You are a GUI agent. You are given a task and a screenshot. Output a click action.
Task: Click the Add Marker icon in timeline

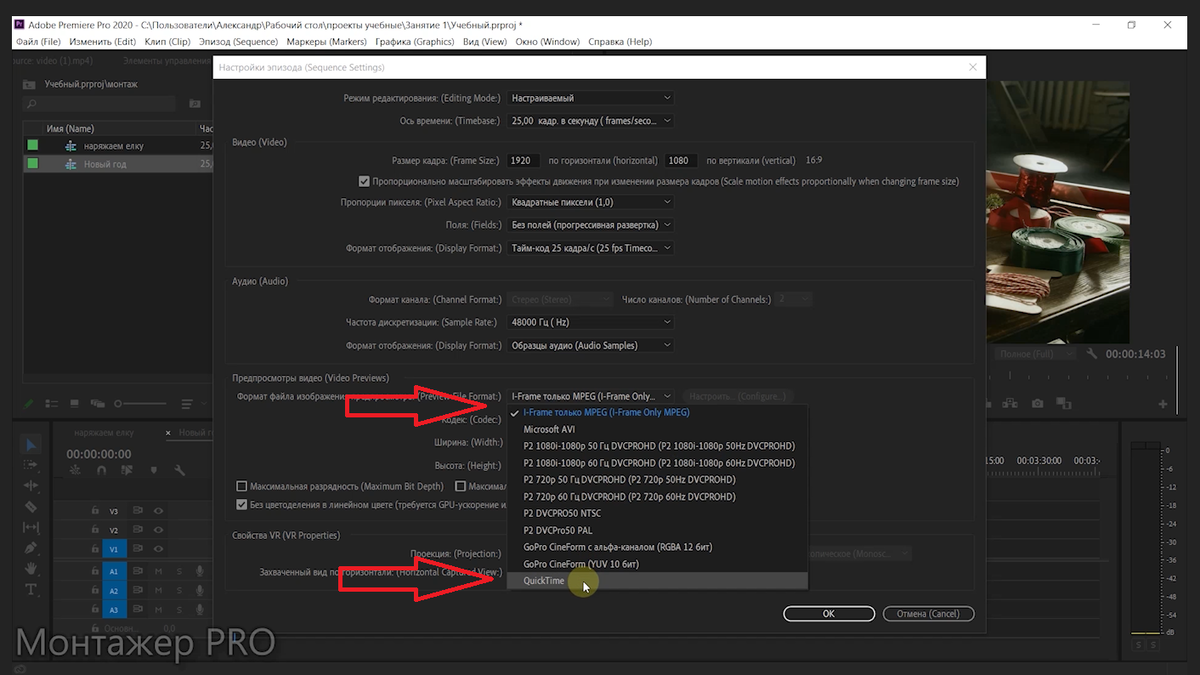click(x=153, y=470)
